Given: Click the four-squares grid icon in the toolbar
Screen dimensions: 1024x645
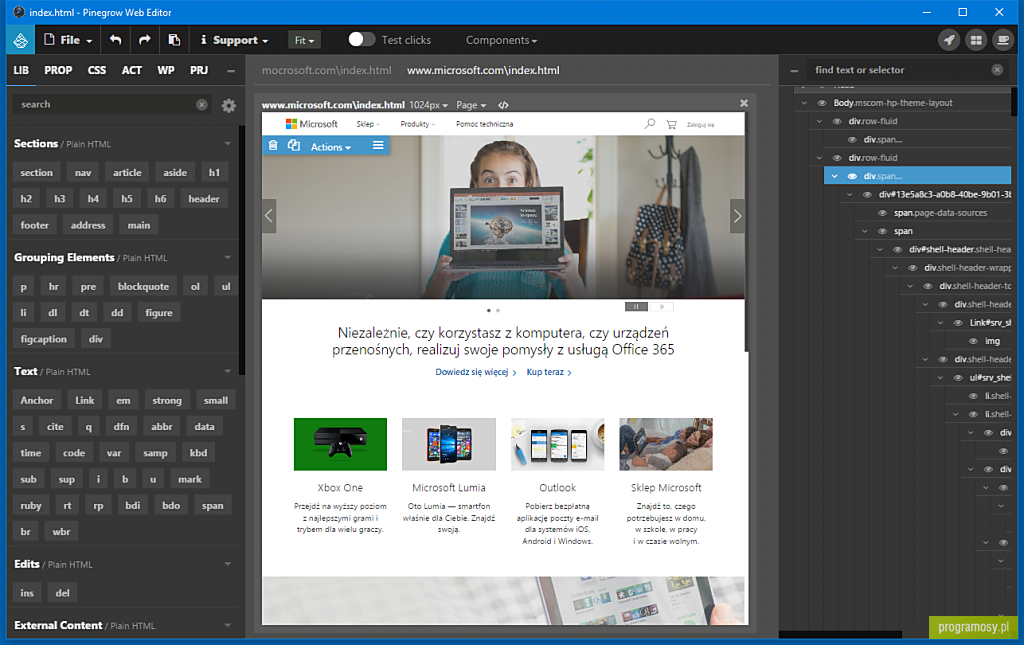Looking at the screenshot, I should click(976, 40).
